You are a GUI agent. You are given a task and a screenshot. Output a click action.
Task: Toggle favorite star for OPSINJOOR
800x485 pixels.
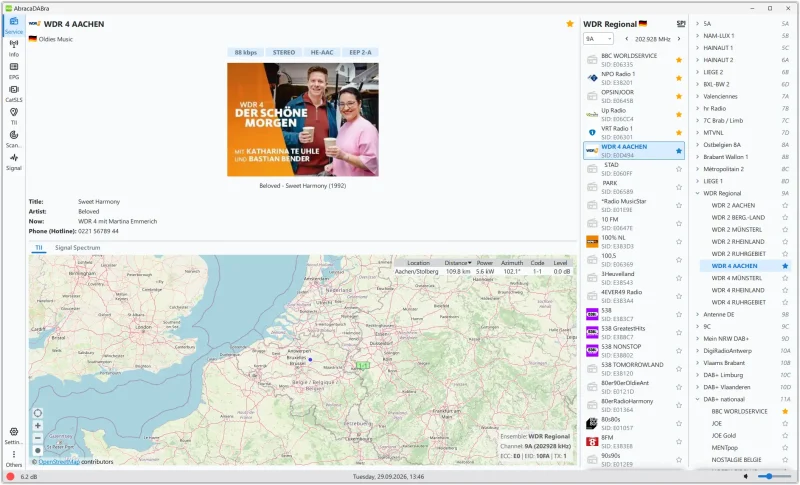679,96
